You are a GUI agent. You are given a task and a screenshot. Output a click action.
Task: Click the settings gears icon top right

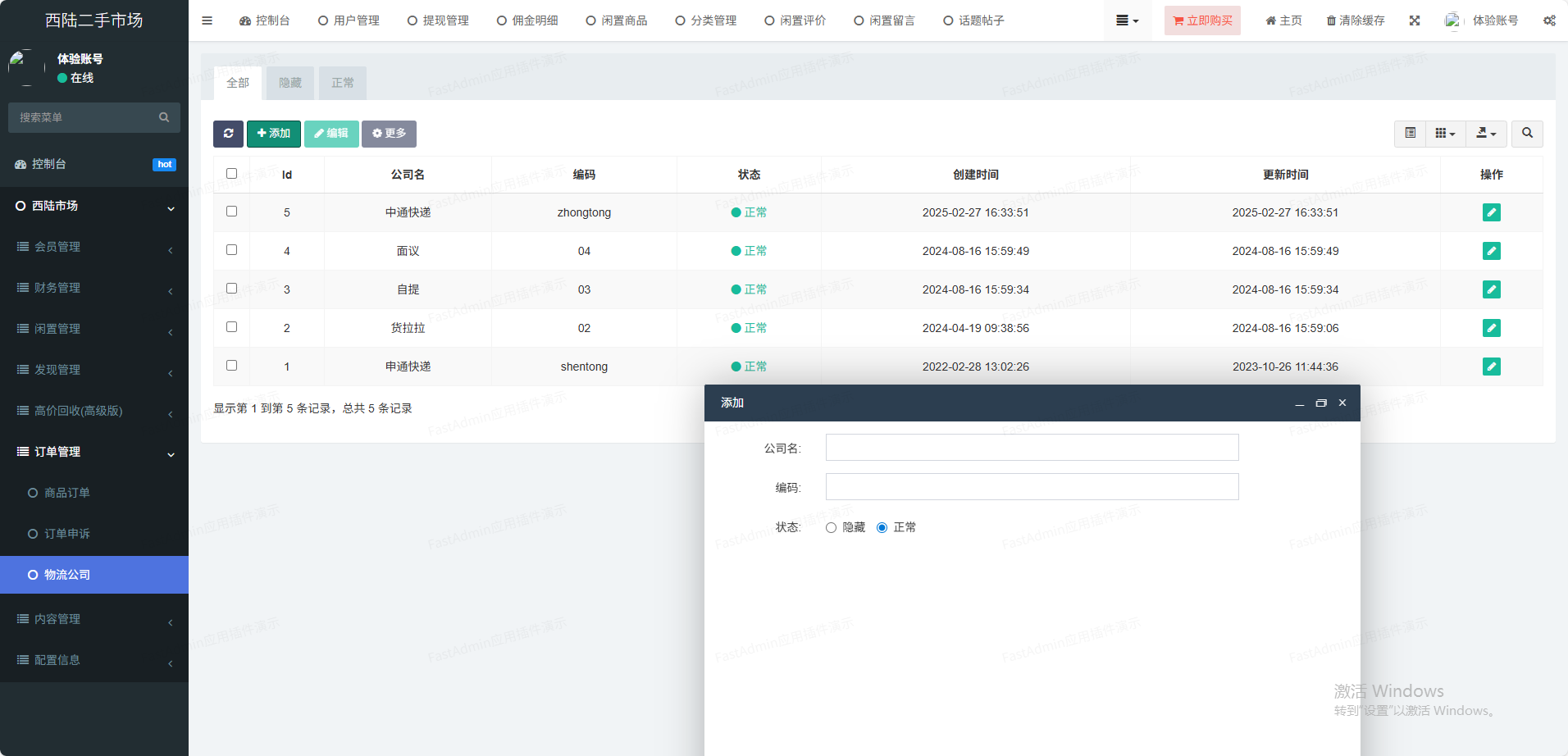tap(1549, 20)
